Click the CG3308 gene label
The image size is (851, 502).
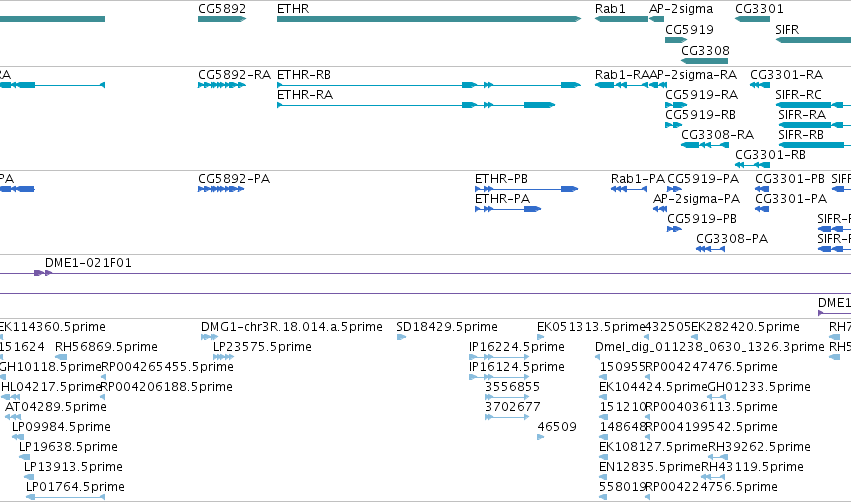pyautogui.click(x=705, y=50)
